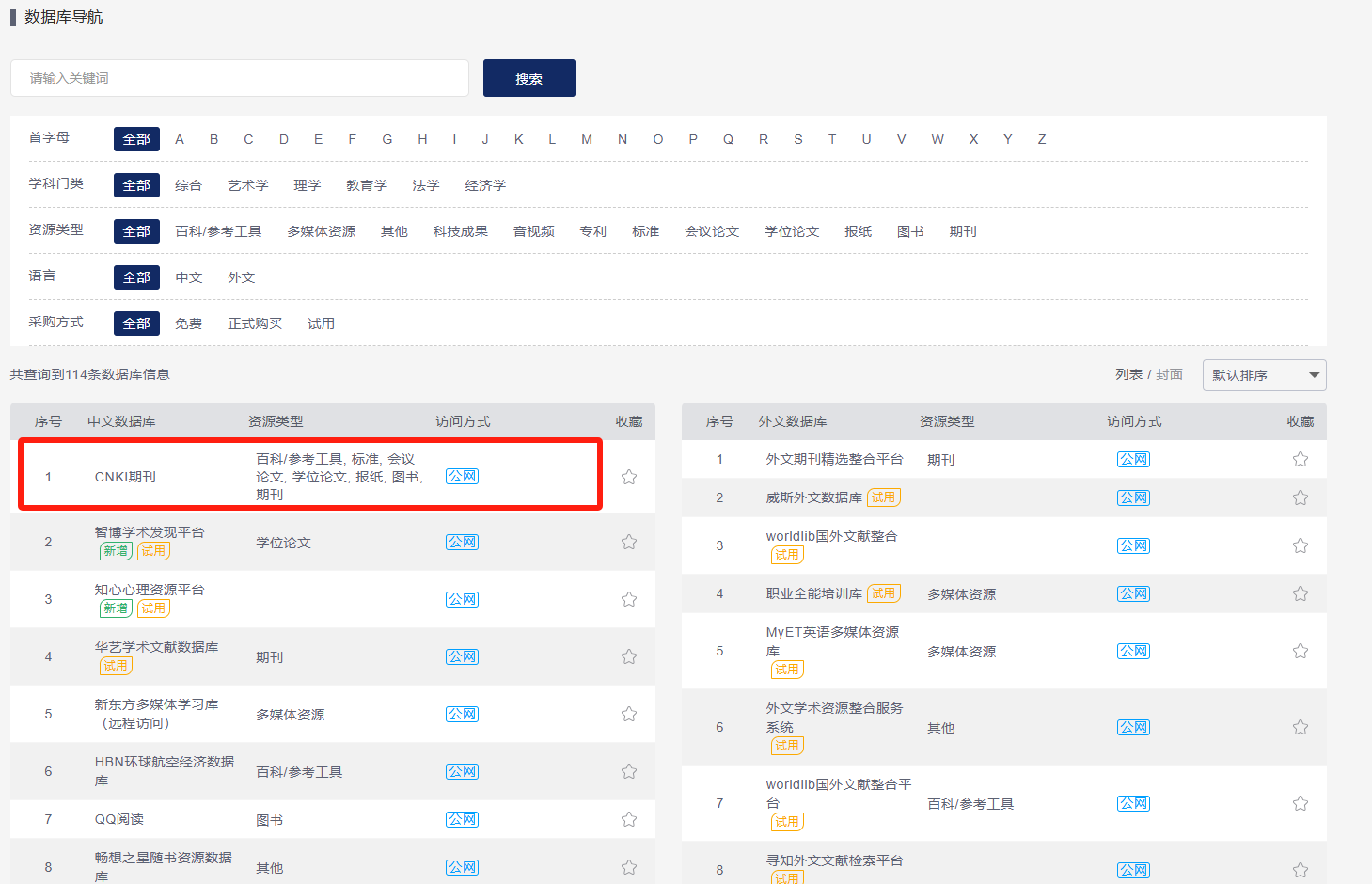The height and width of the screenshot is (884, 1372).
Task: Favorite 外文期刊精选整合平台 with star
Action: pos(1301,459)
